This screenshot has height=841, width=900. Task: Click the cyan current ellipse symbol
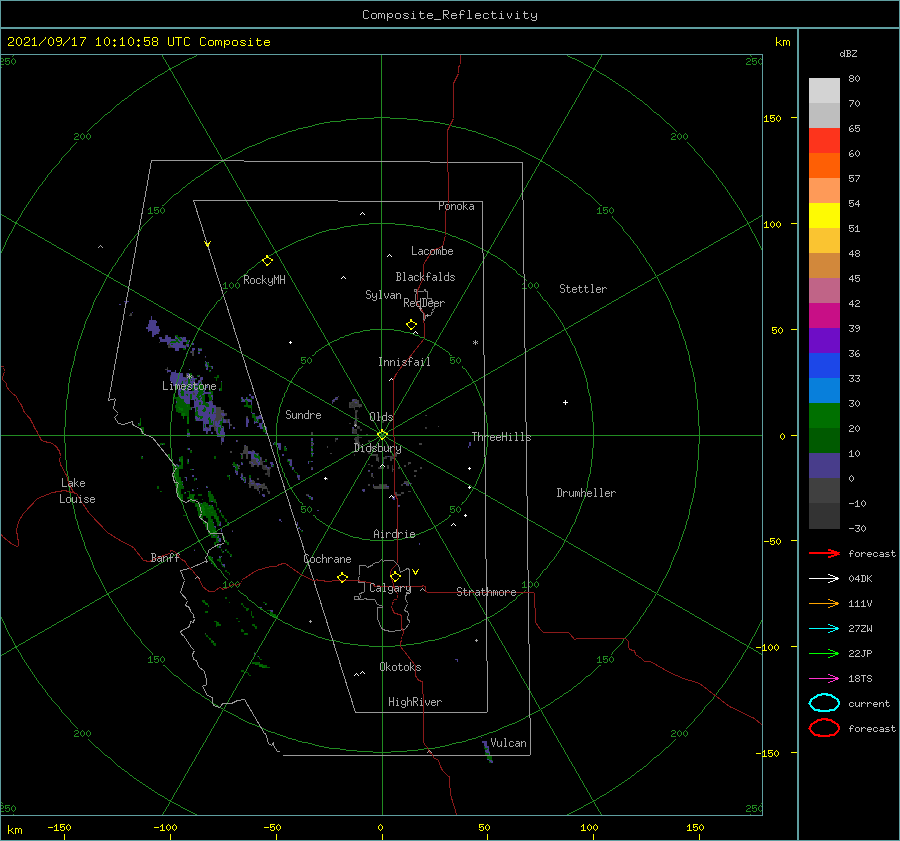tap(824, 703)
